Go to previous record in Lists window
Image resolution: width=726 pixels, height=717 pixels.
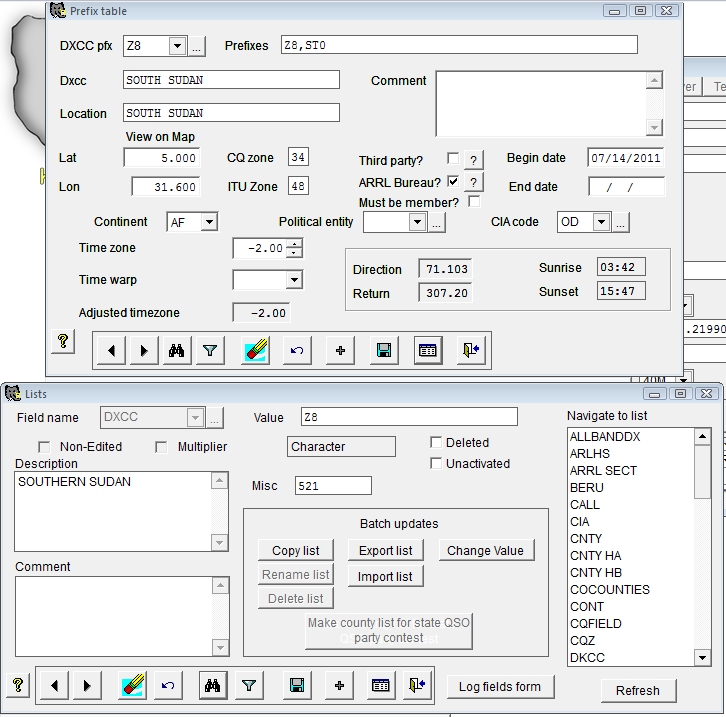tap(55, 686)
